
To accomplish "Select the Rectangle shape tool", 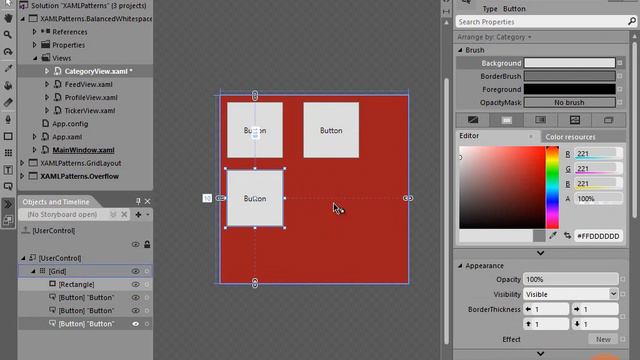I will [x=8, y=136].
